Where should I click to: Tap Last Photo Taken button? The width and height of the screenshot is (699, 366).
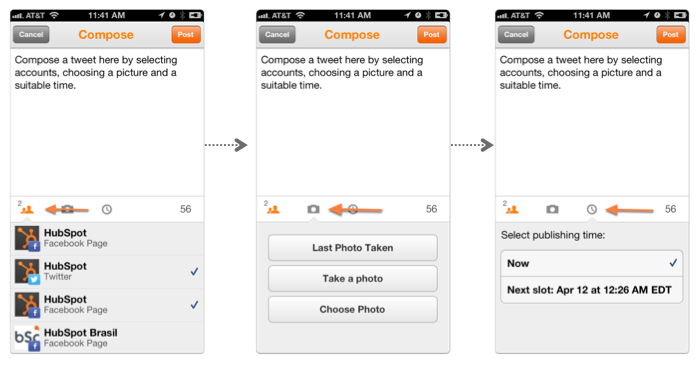click(353, 248)
